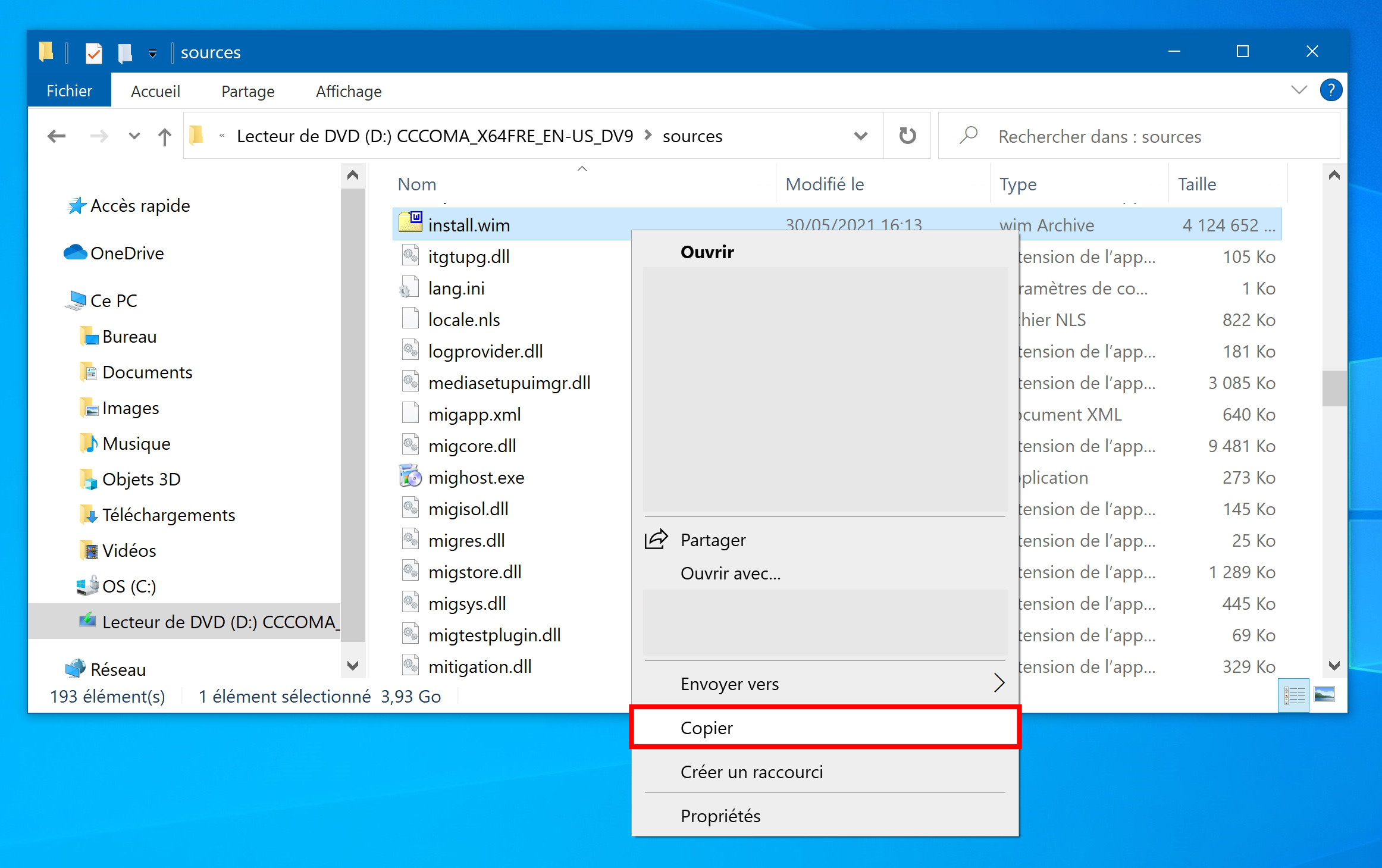The image size is (1382, 868).
Task: Sort by the Type column header
Action: pos(1079,184)
